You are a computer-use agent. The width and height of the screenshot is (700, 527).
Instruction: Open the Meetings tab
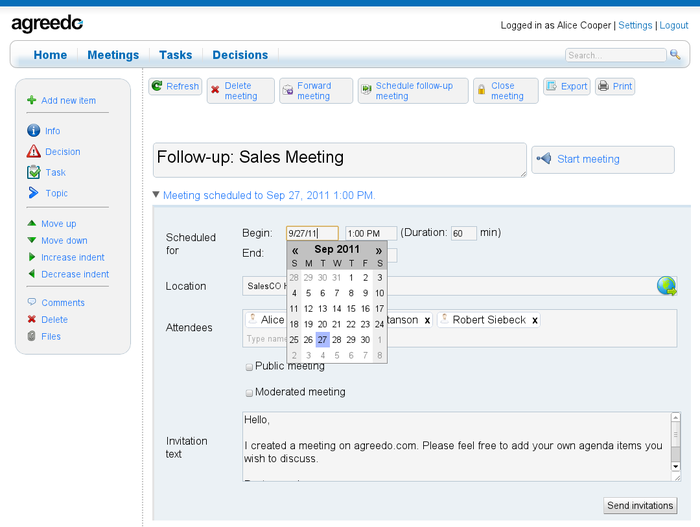click(113, 55)
